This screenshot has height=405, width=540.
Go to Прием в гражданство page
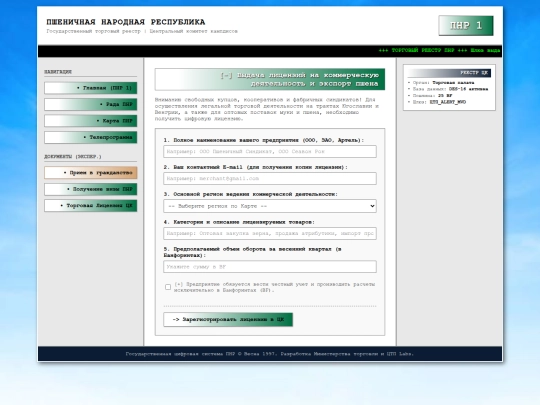coord(91,173)
